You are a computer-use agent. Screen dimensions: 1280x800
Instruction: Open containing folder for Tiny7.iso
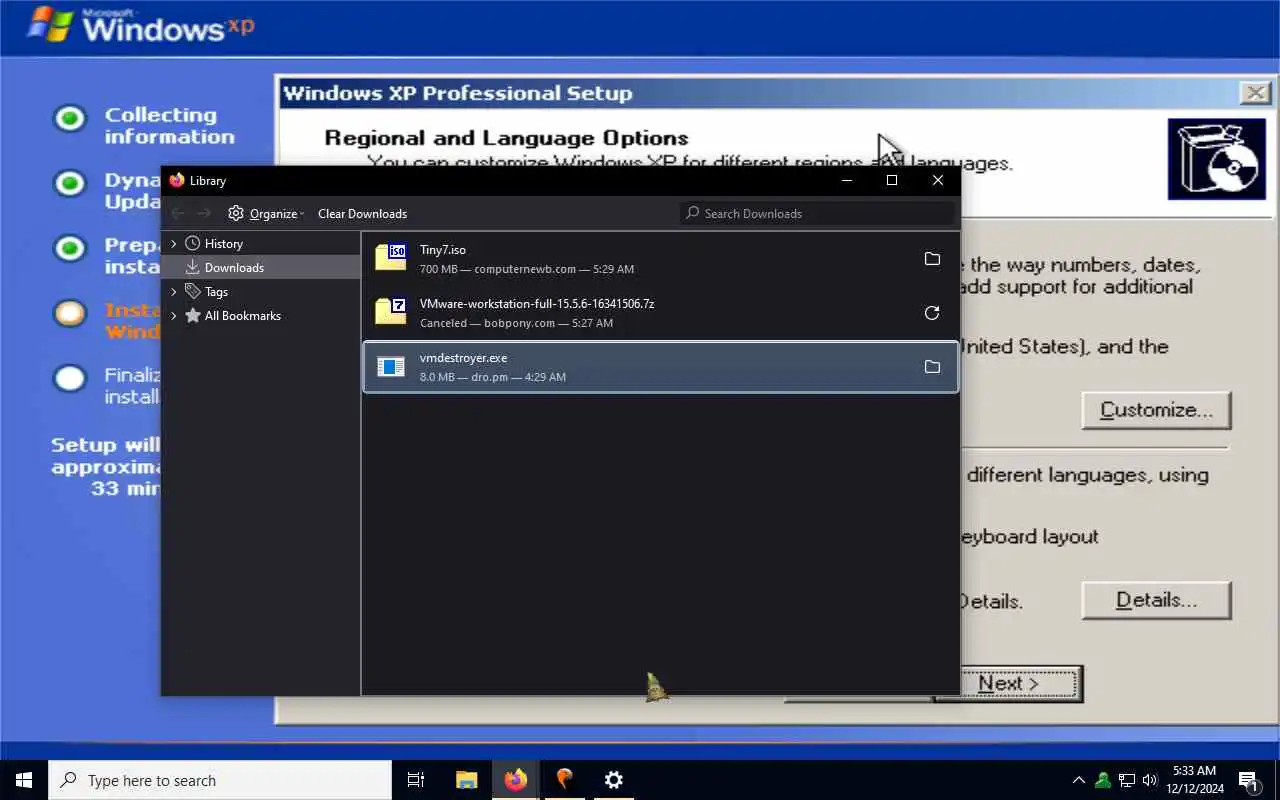coord(932,259)
